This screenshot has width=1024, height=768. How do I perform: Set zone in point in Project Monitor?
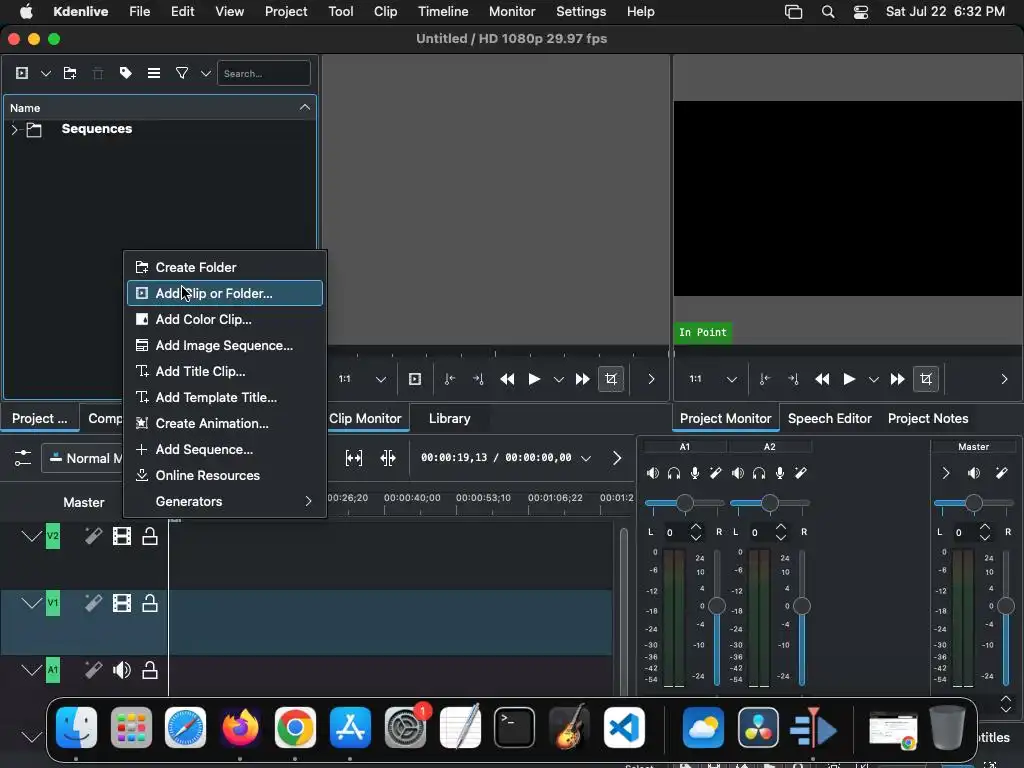[765, 379]
